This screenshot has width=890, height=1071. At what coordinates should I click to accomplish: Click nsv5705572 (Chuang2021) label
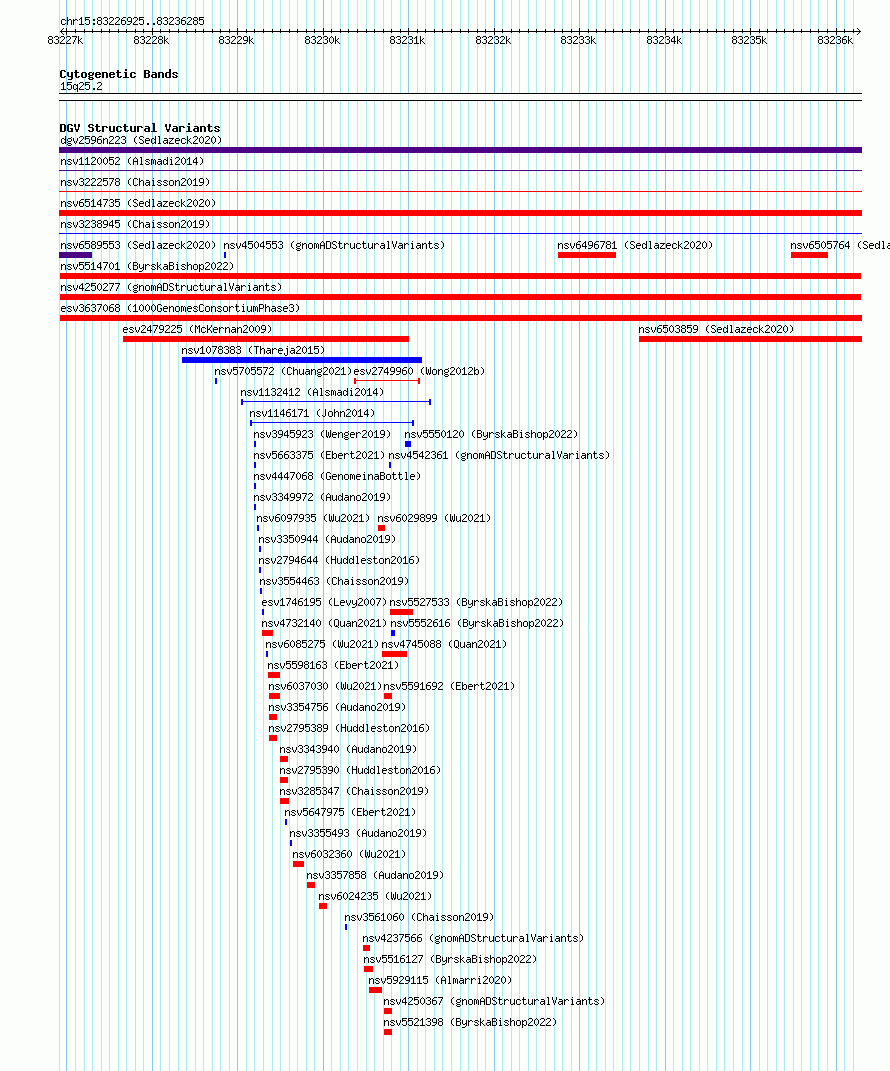(x=283, y=372)
